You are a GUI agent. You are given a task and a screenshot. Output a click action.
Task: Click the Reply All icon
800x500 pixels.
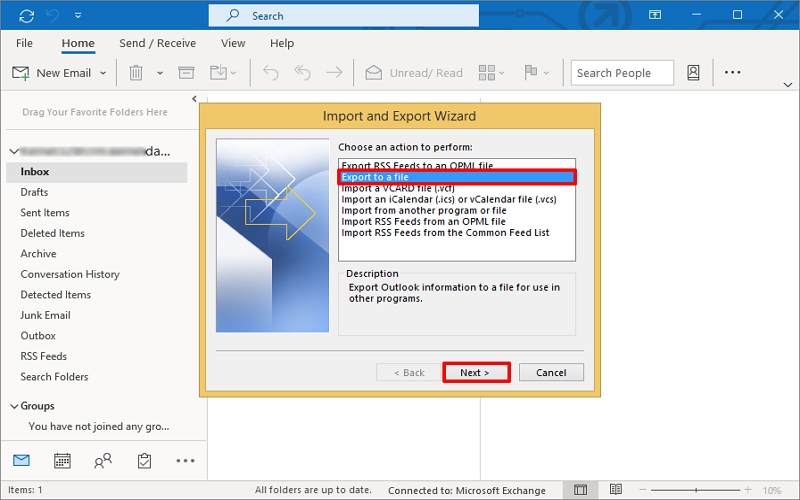[x=303, y=73]
